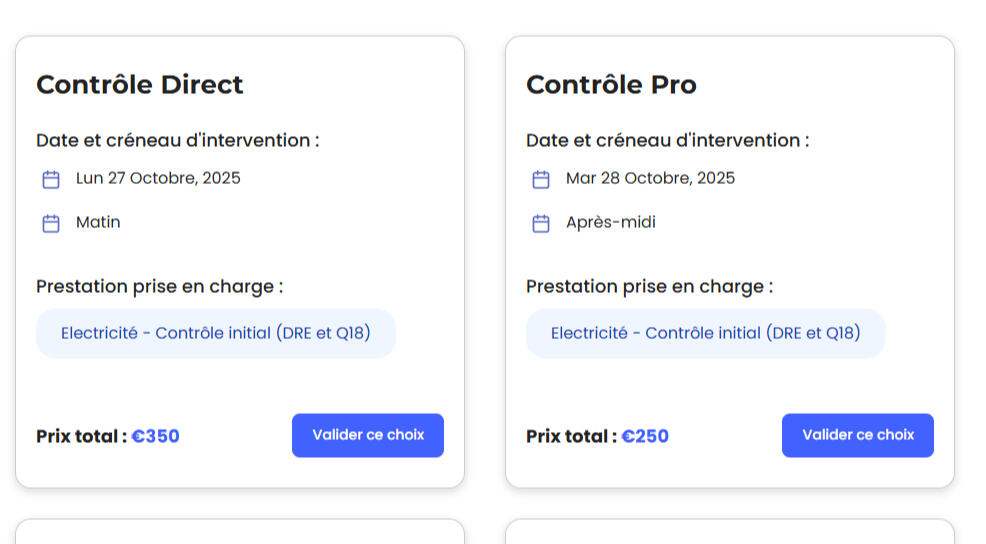Click calendar icon beside Lun 27 Octobre date

point(51,180)
